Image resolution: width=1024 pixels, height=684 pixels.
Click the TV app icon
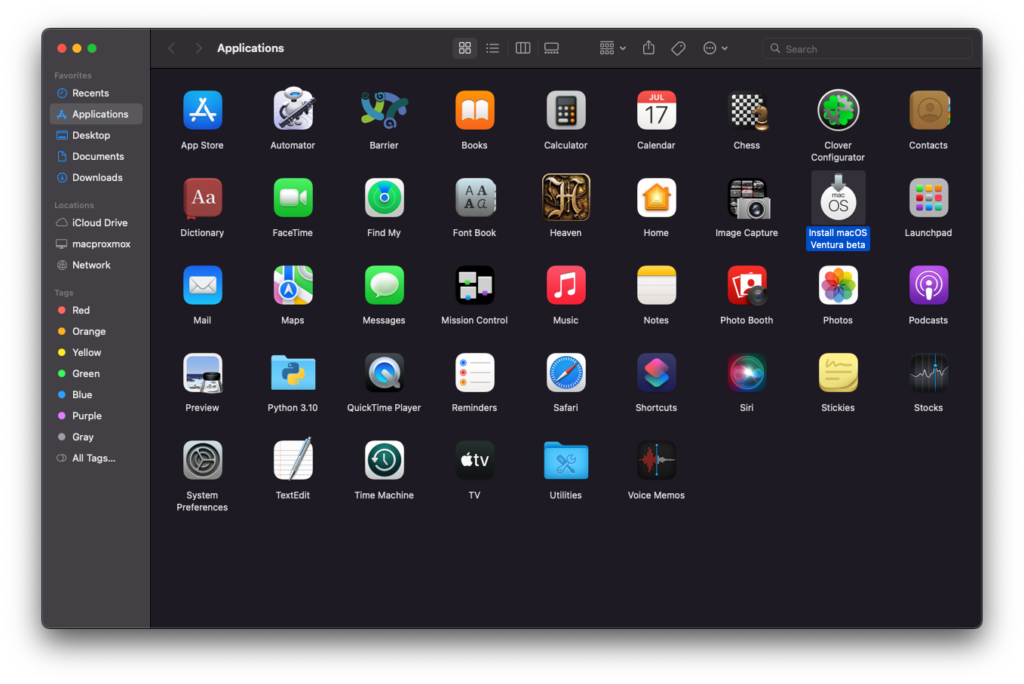point(475,460)
